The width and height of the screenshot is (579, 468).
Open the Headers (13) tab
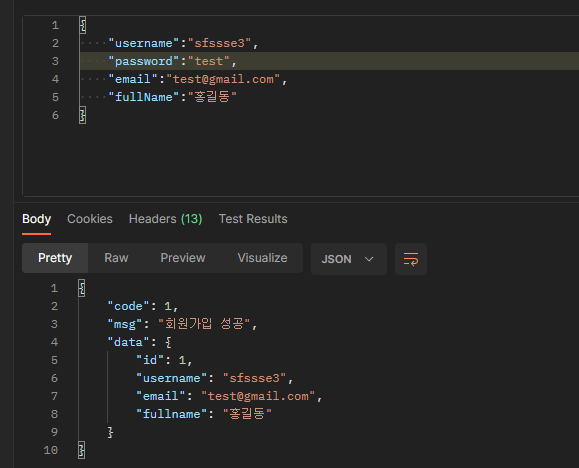click(x=165, y=219)
